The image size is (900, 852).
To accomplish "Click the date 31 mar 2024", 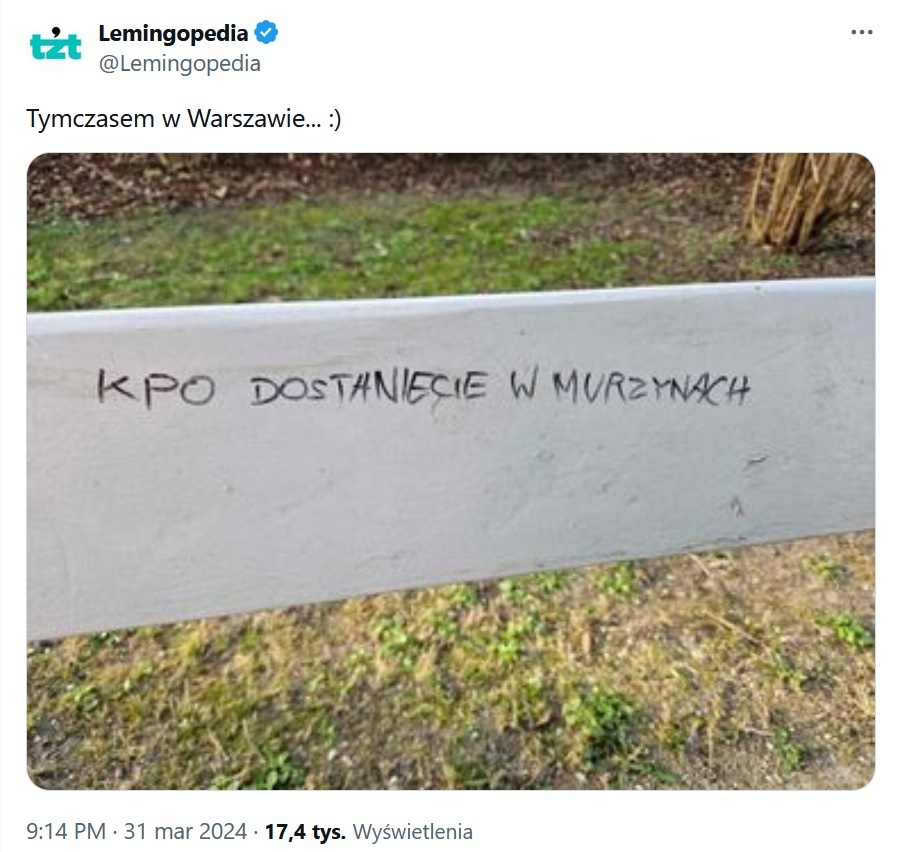I will (x=185, y=831).
